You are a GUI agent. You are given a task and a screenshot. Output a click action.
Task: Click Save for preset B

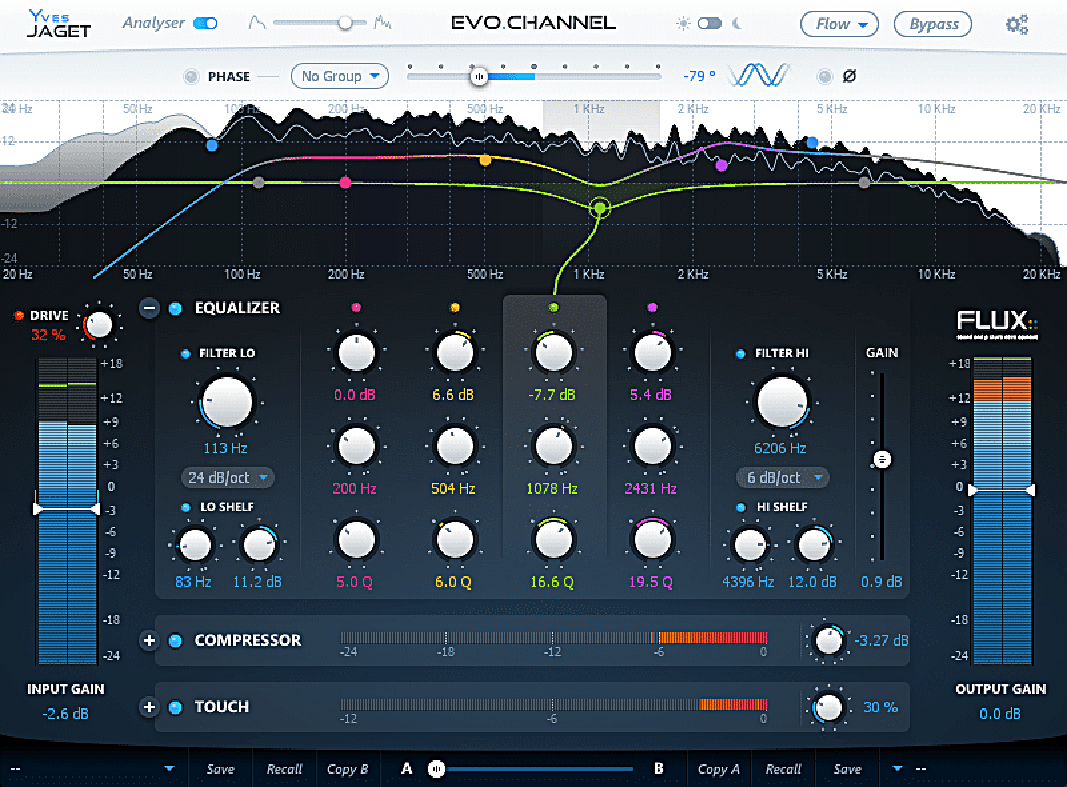(847, 769)
